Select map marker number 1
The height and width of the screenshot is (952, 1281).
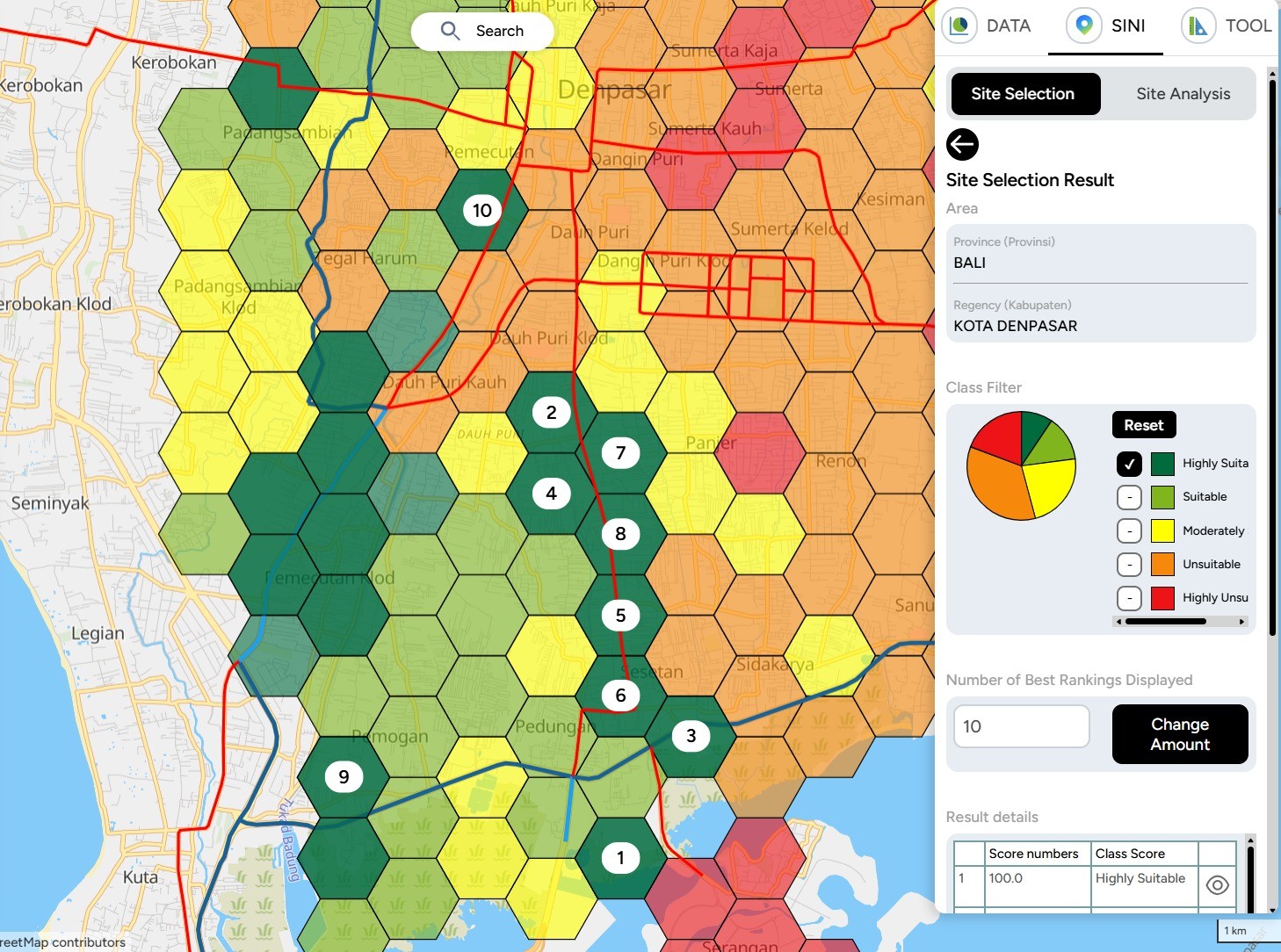[x=620, y=858]
